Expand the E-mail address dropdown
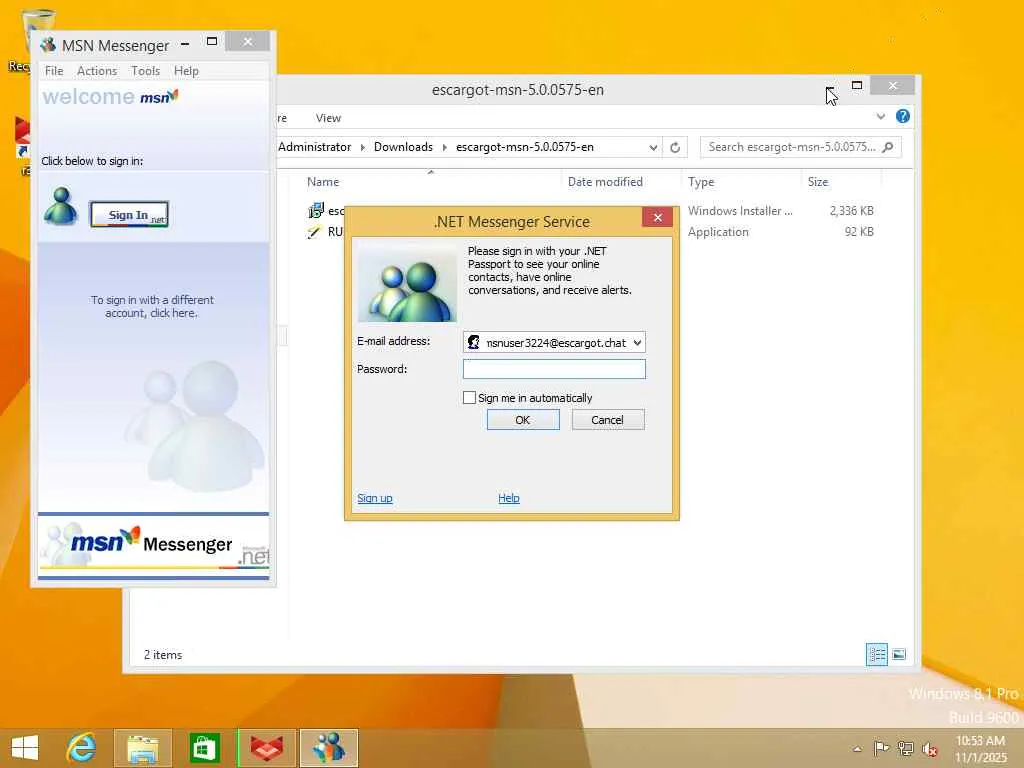1024x768 pixels. click(x=637, y=342)
